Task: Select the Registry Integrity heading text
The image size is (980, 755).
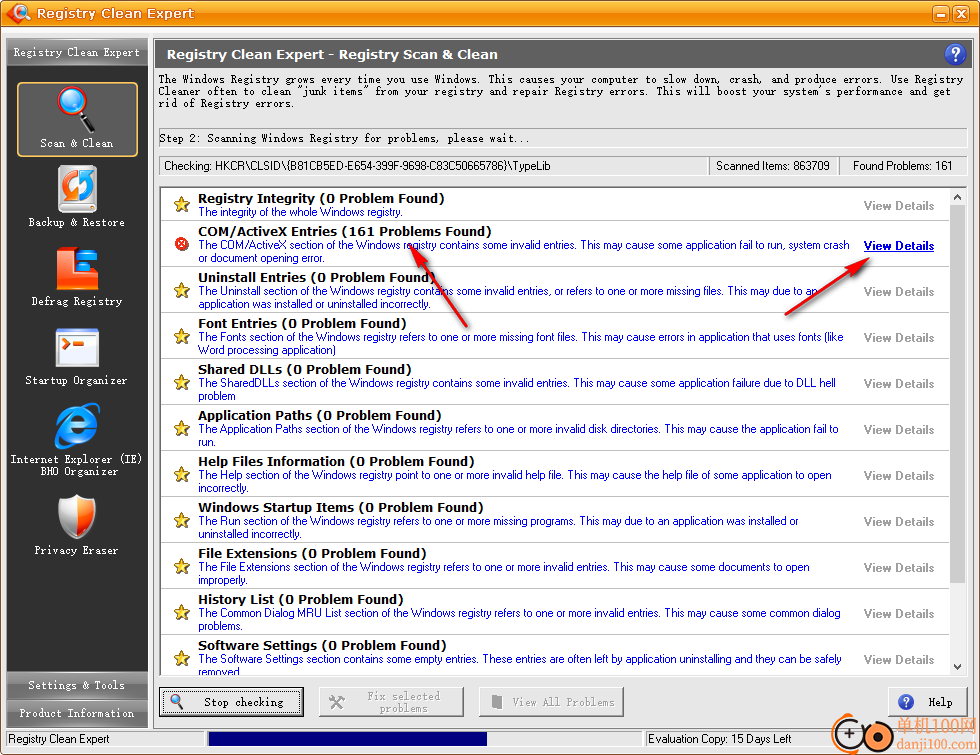Action: coord(321,198)
